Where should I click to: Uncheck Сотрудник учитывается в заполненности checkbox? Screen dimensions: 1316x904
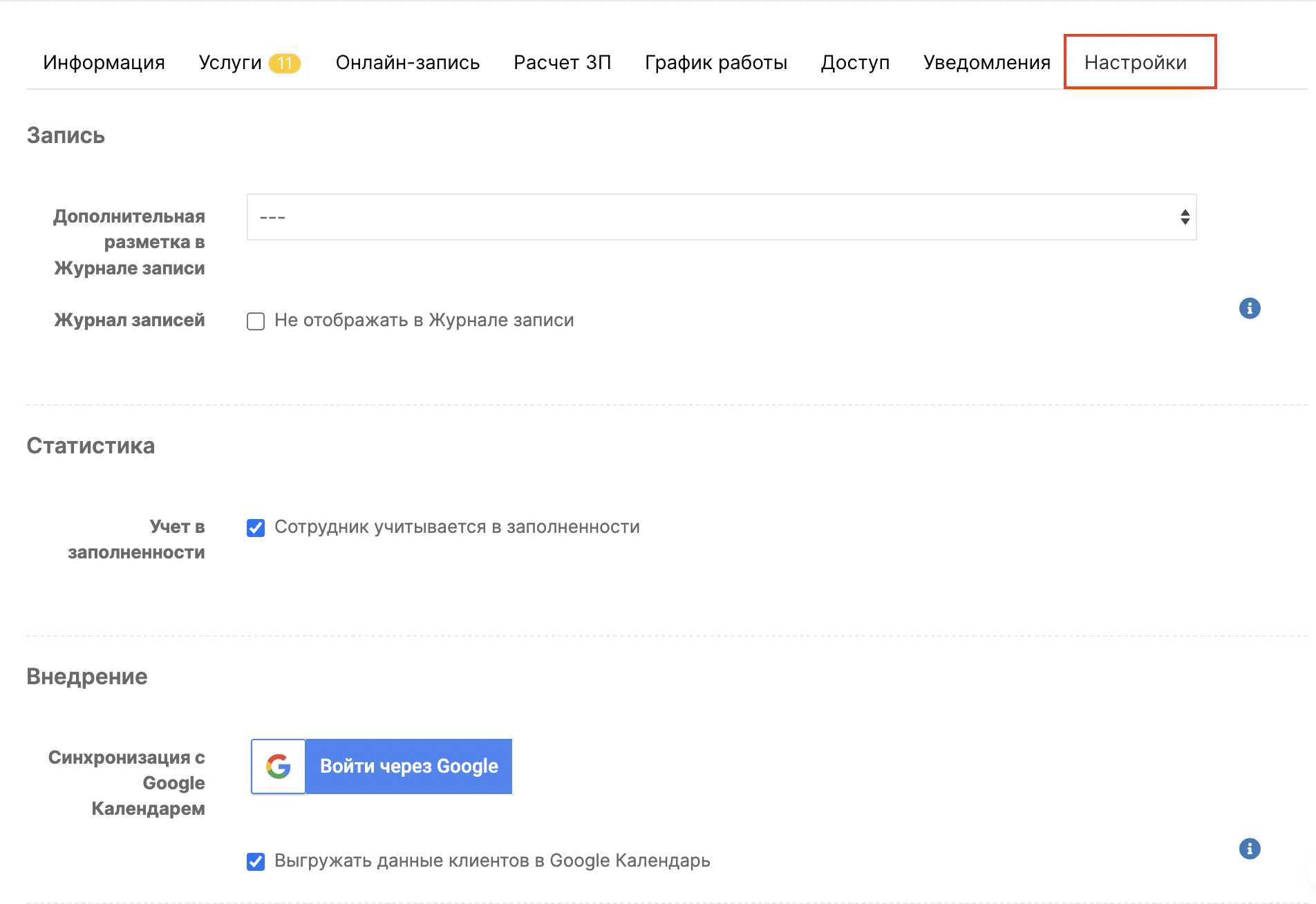[x=256, y=528]
